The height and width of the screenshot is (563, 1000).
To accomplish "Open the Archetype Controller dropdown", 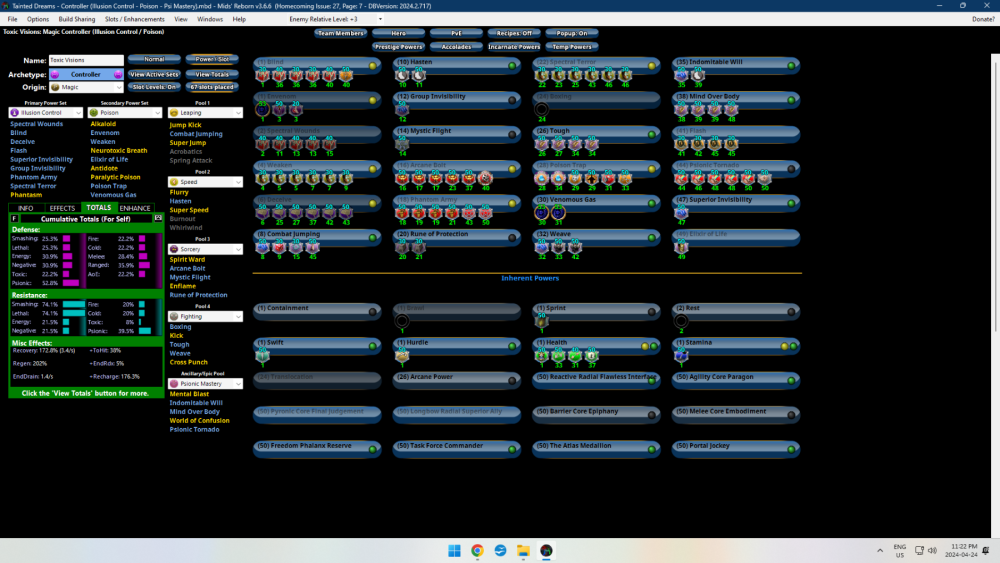I will click(x=86, y=75).
